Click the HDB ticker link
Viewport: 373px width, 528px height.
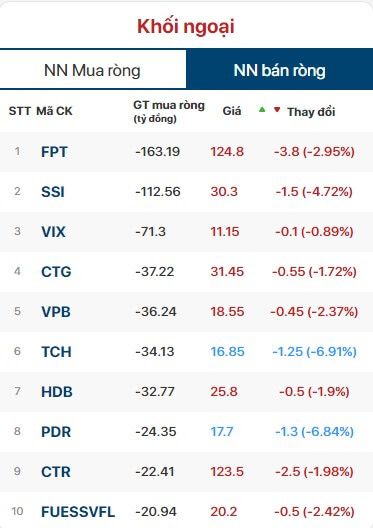click(57, 392)
